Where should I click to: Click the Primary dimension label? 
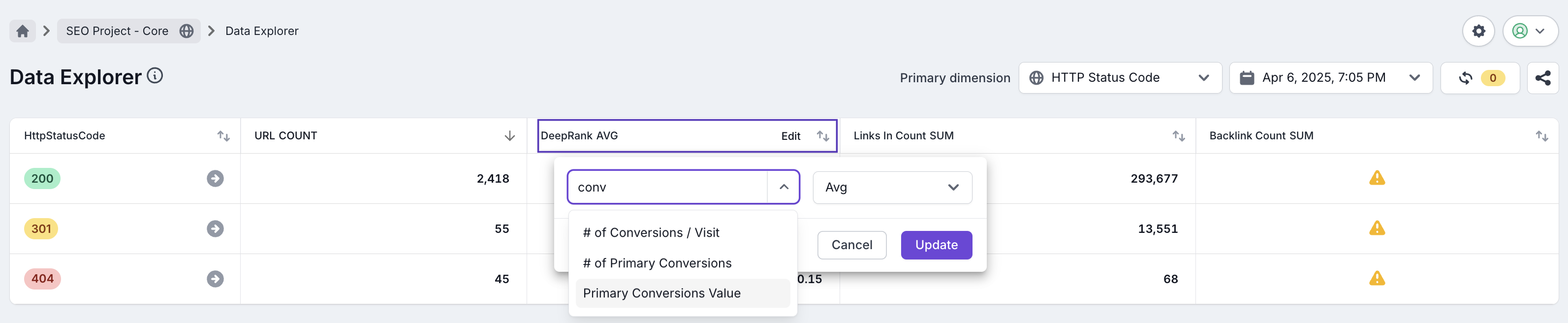955,78
